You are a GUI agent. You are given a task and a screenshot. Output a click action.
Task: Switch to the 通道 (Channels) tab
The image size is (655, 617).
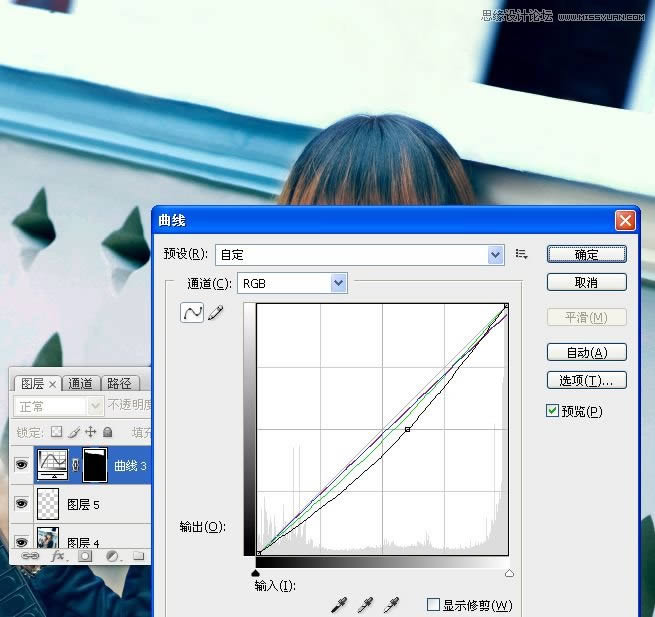coord(81,383)
